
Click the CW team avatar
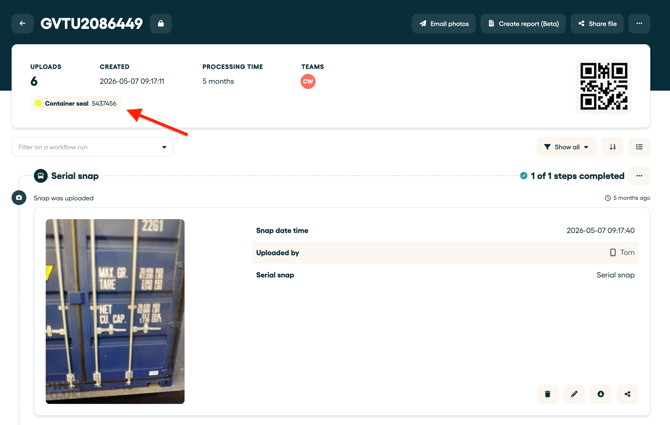tap(308, 81)
